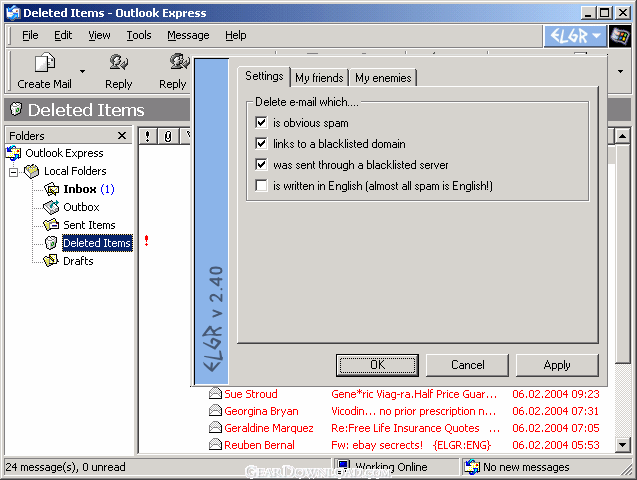Click '24 message(s), 0 unread' status text
This screenshot has width=637, height=480.
65,467
